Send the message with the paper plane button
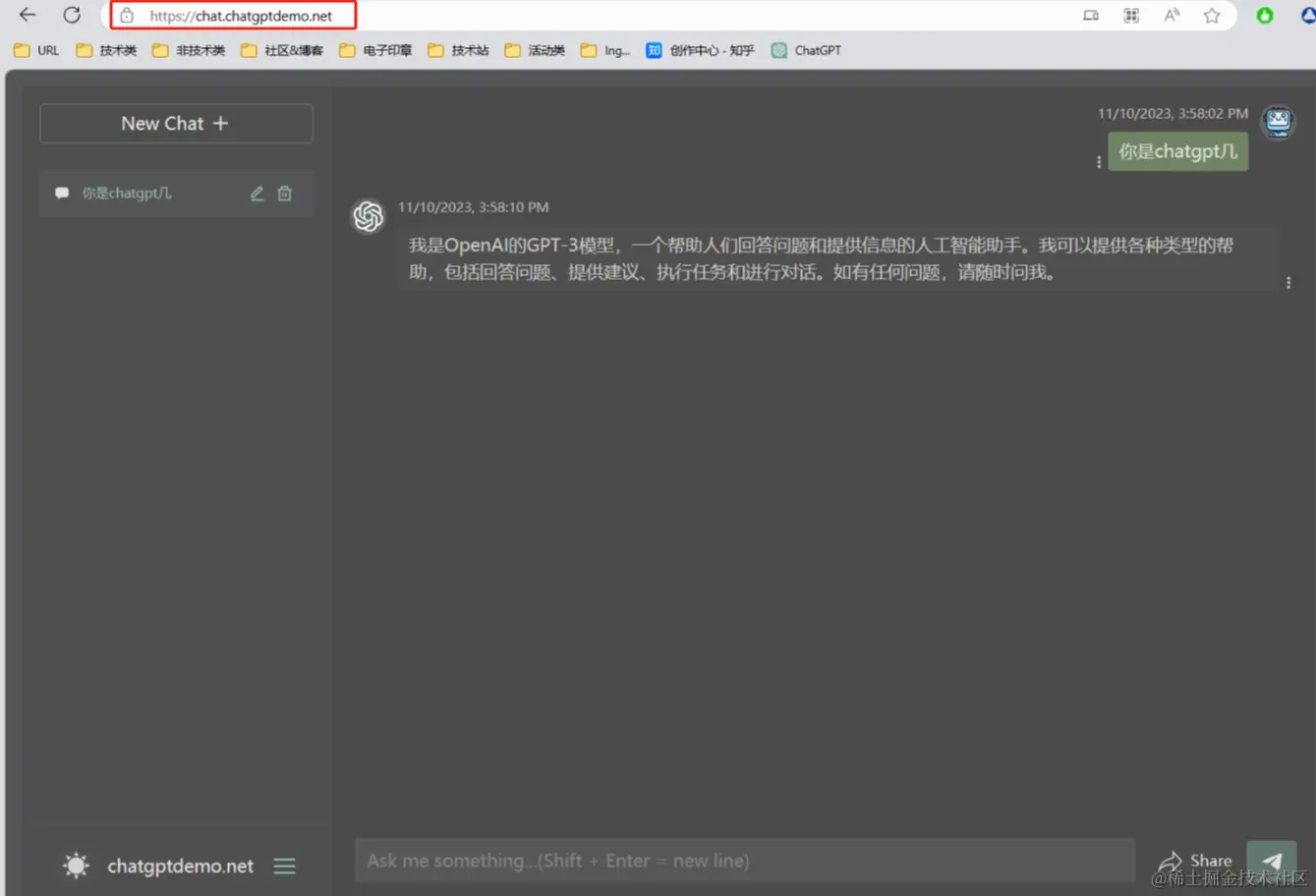1316x896 pixels. [1272, 862]
